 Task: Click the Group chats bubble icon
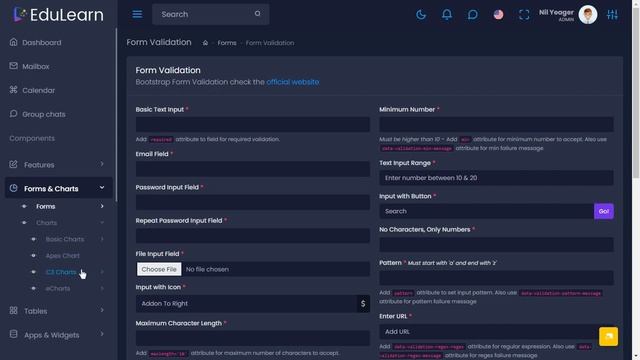pyautogui.click(x=13, y=113)
